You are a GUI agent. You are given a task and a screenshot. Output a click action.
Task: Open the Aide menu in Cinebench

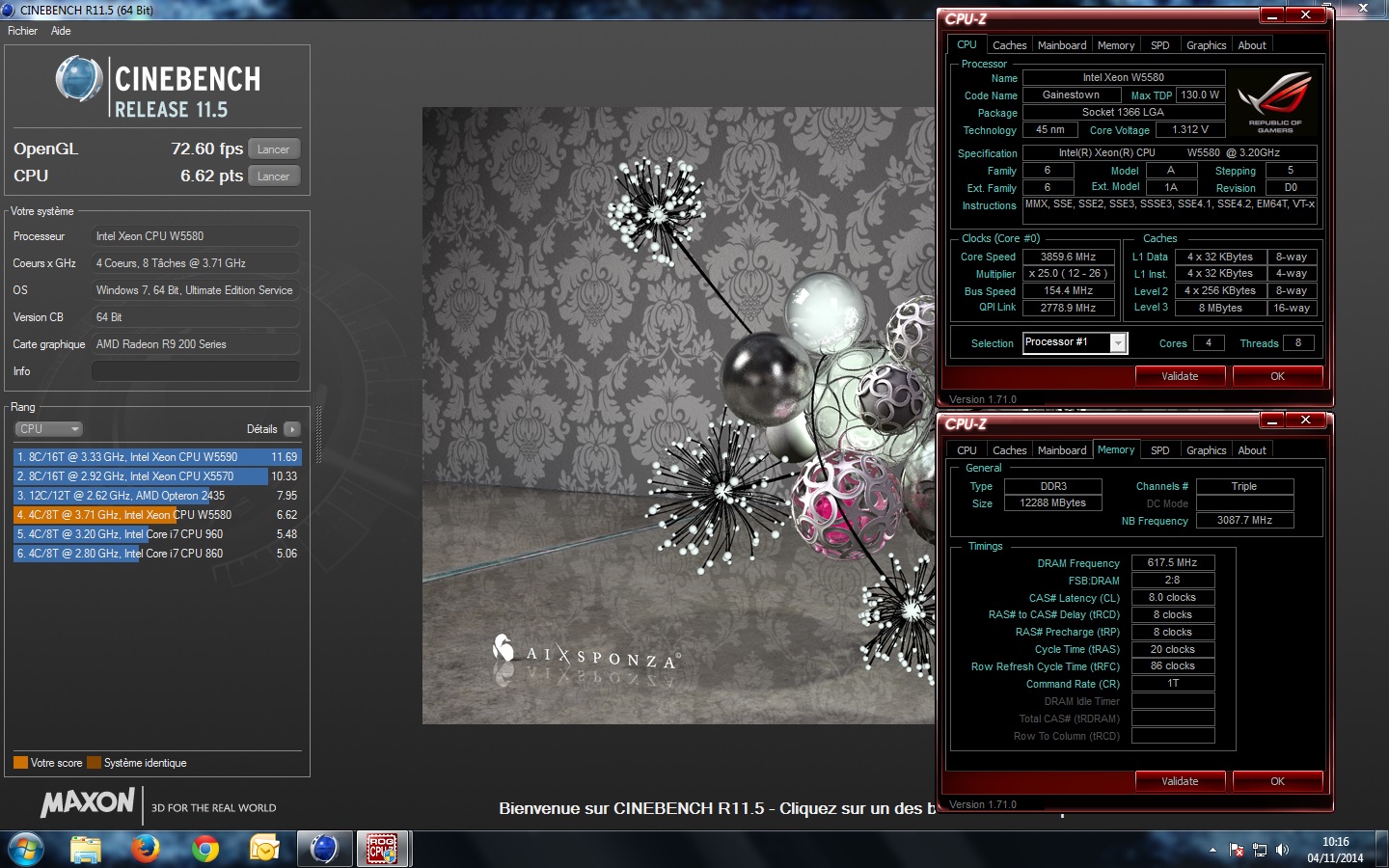(x=61, y=31)
